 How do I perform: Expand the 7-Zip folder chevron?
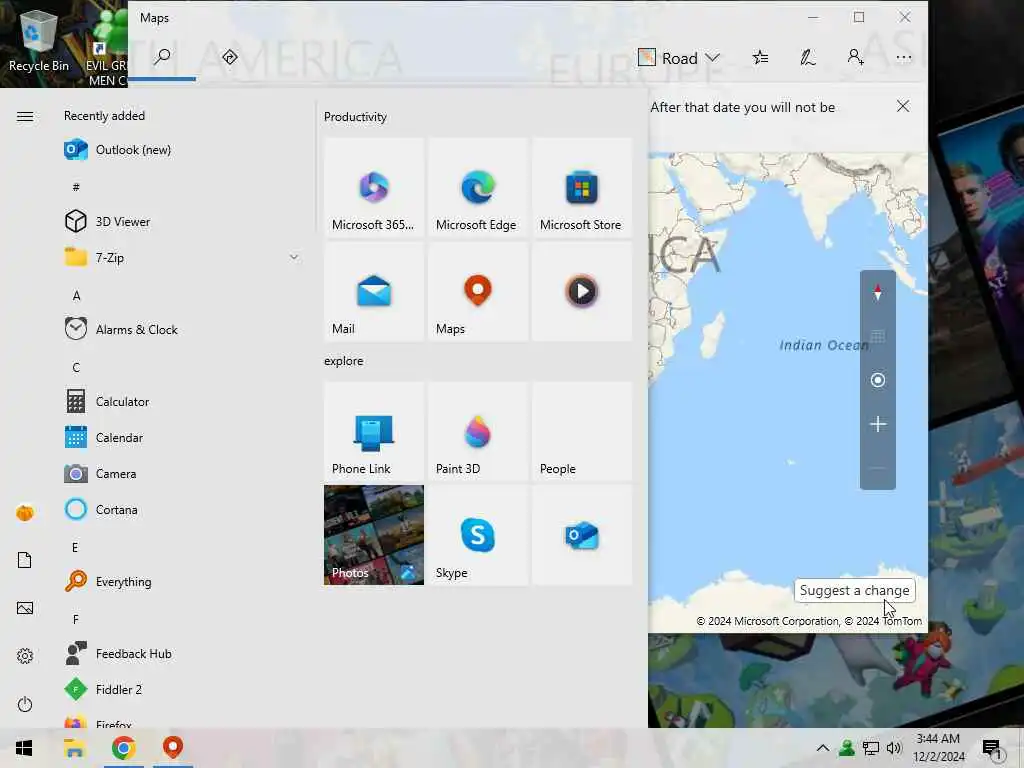[x=294, y=257]
